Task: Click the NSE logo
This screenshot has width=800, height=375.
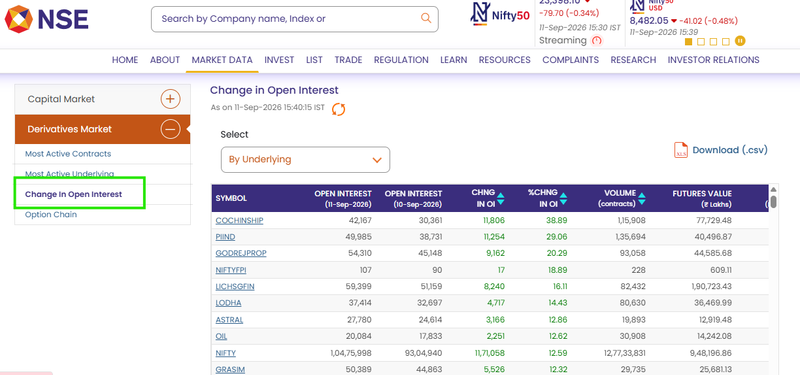Action: click(46, 19)
